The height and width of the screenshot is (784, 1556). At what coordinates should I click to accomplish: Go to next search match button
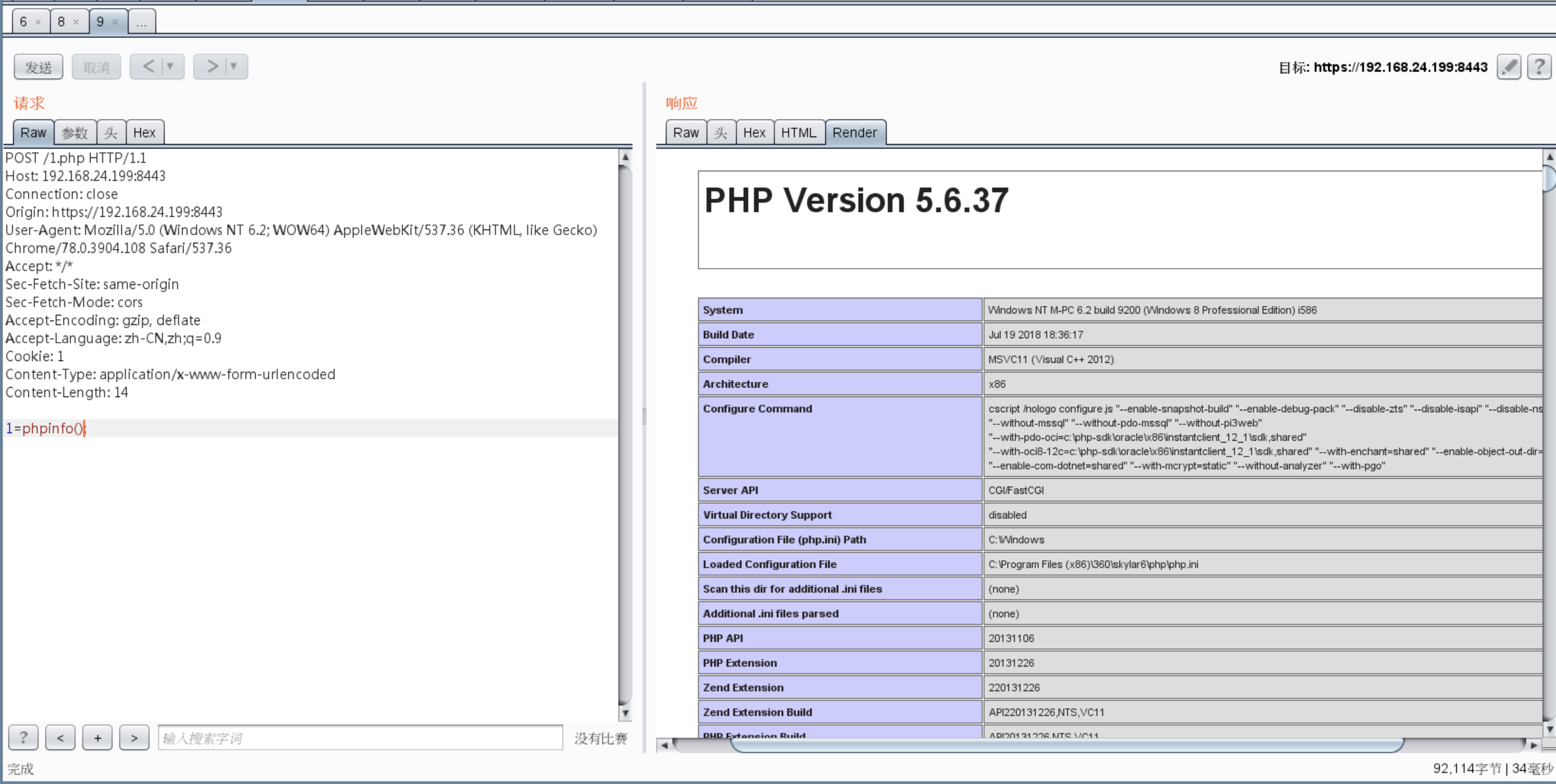pyautogui.click(x=134, y=737)
